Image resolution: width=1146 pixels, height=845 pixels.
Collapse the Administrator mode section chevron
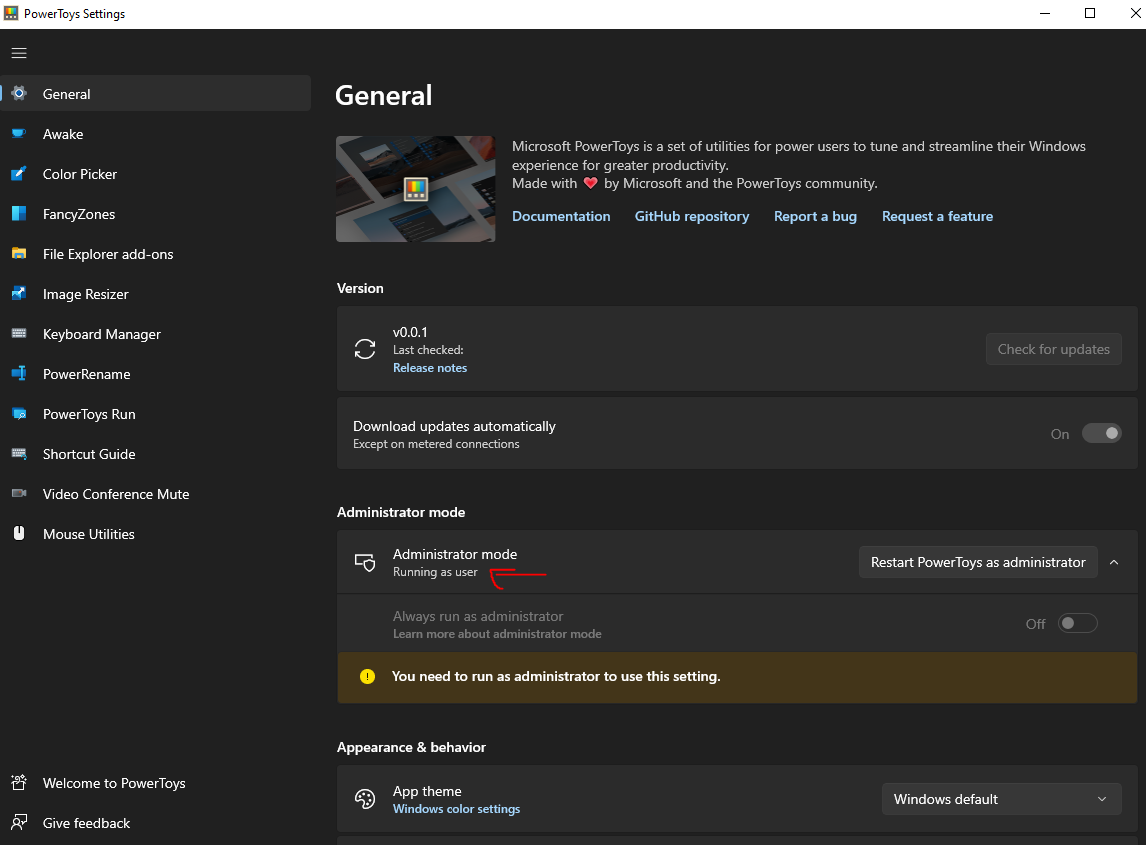coord(1114,562)
